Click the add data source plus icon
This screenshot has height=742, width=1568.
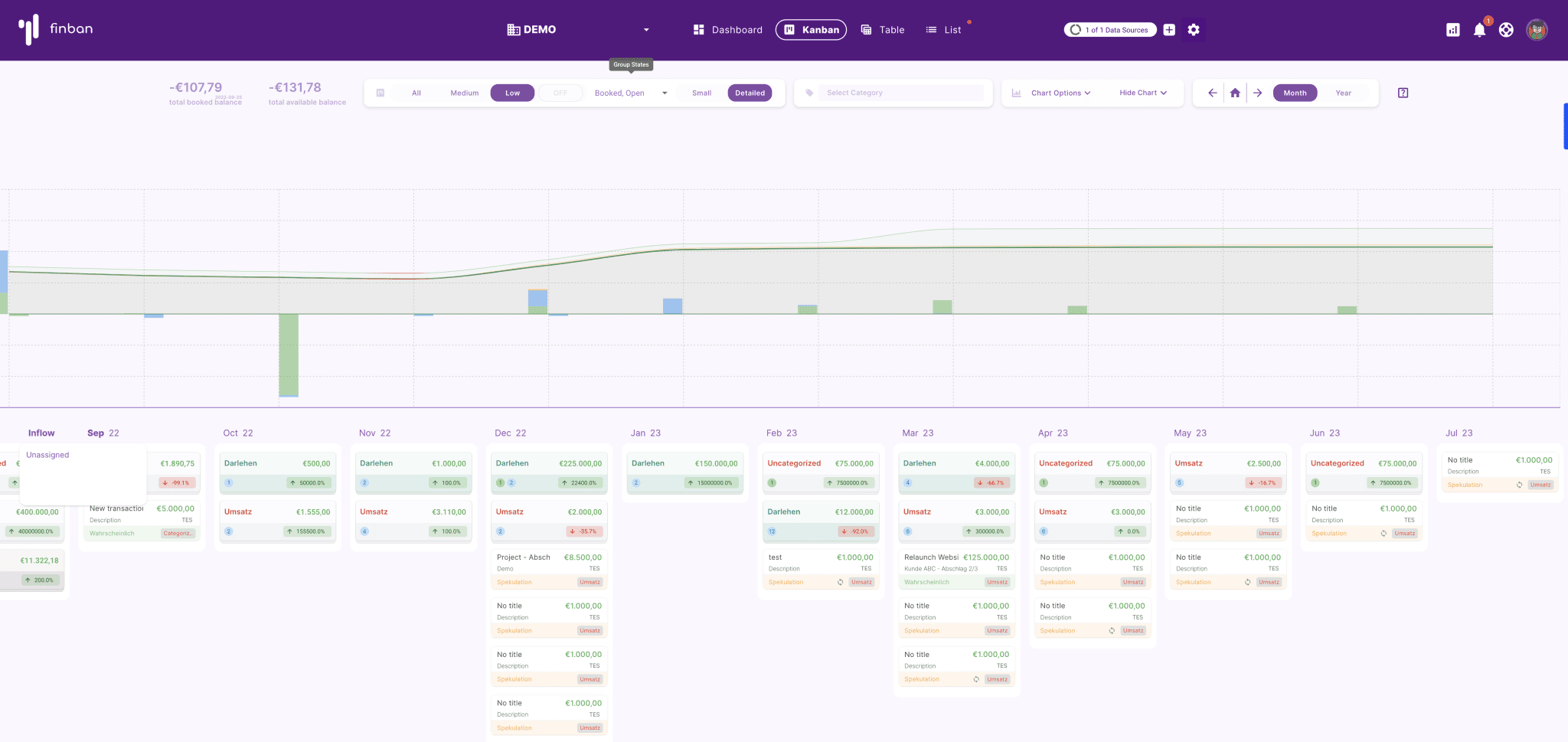pos(1169,30)
